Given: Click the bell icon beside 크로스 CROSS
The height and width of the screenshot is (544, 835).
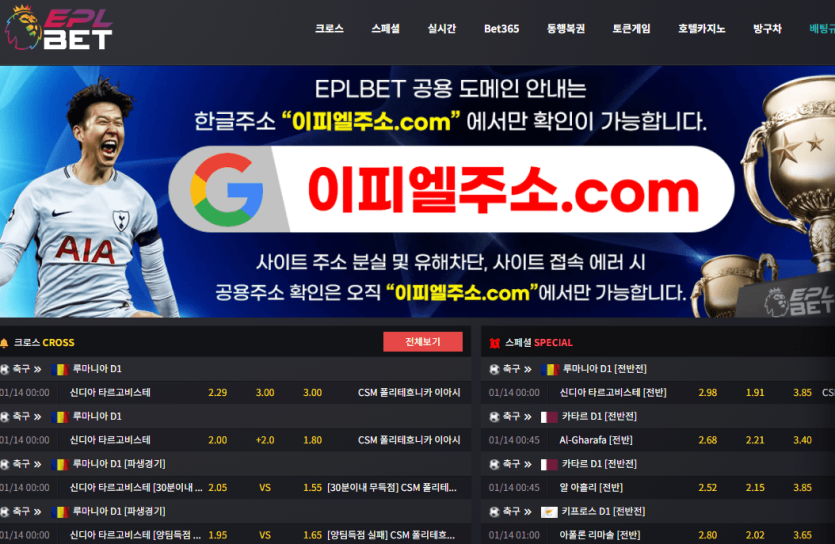Looking at the screenshot, I should (x=4, y=343).
